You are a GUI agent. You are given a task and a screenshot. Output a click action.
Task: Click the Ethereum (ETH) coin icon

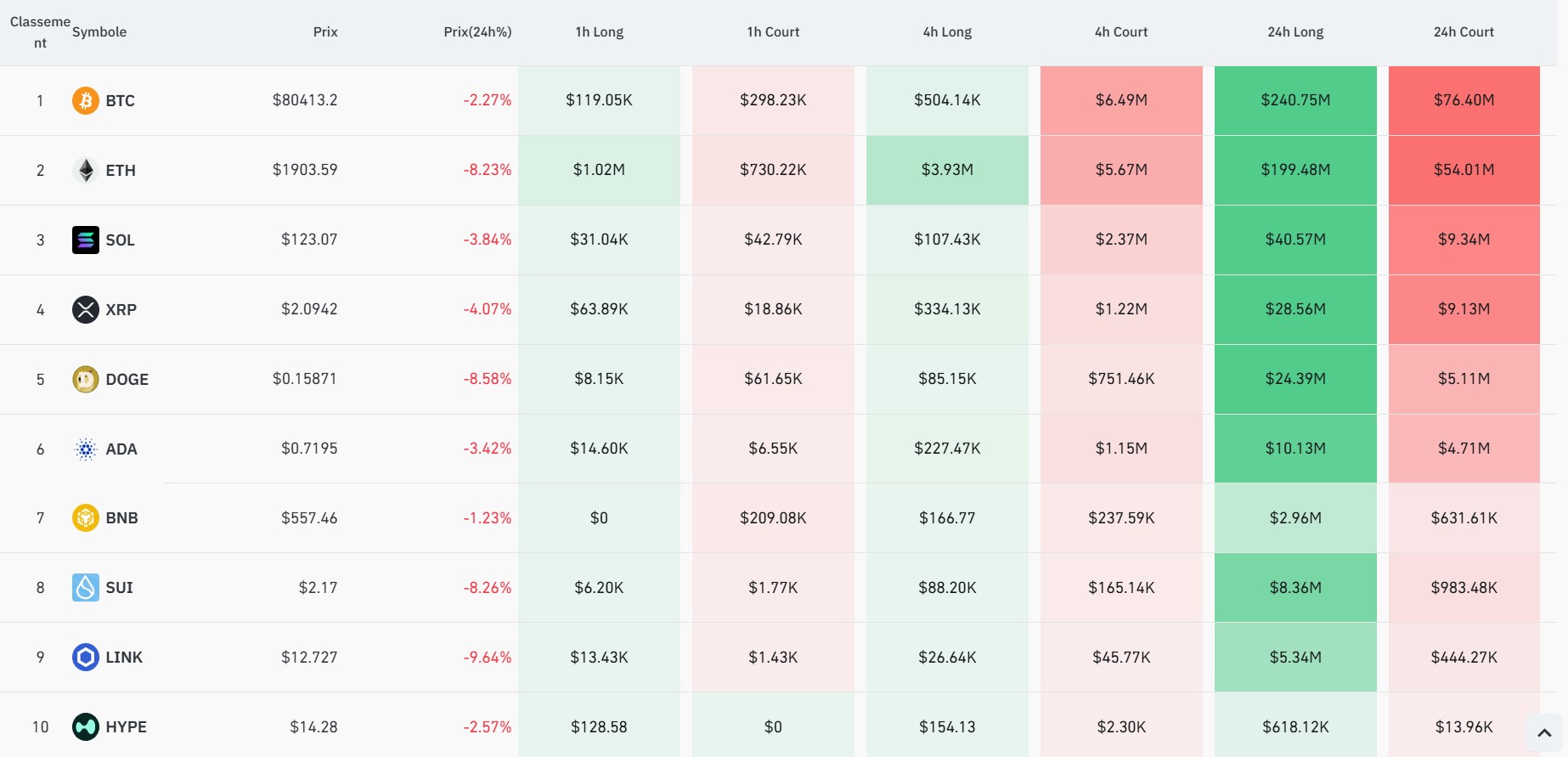click(85, 170)
